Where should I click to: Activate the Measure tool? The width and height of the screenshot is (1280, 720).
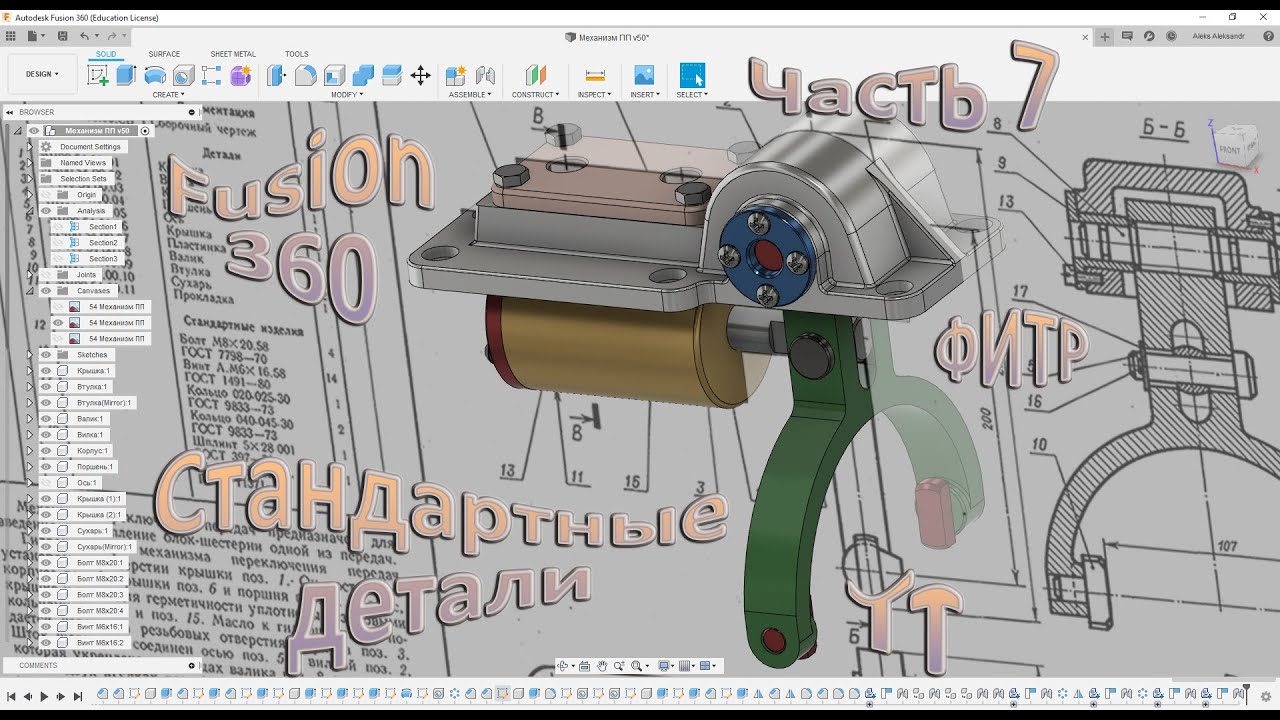[x=595, y=75]
